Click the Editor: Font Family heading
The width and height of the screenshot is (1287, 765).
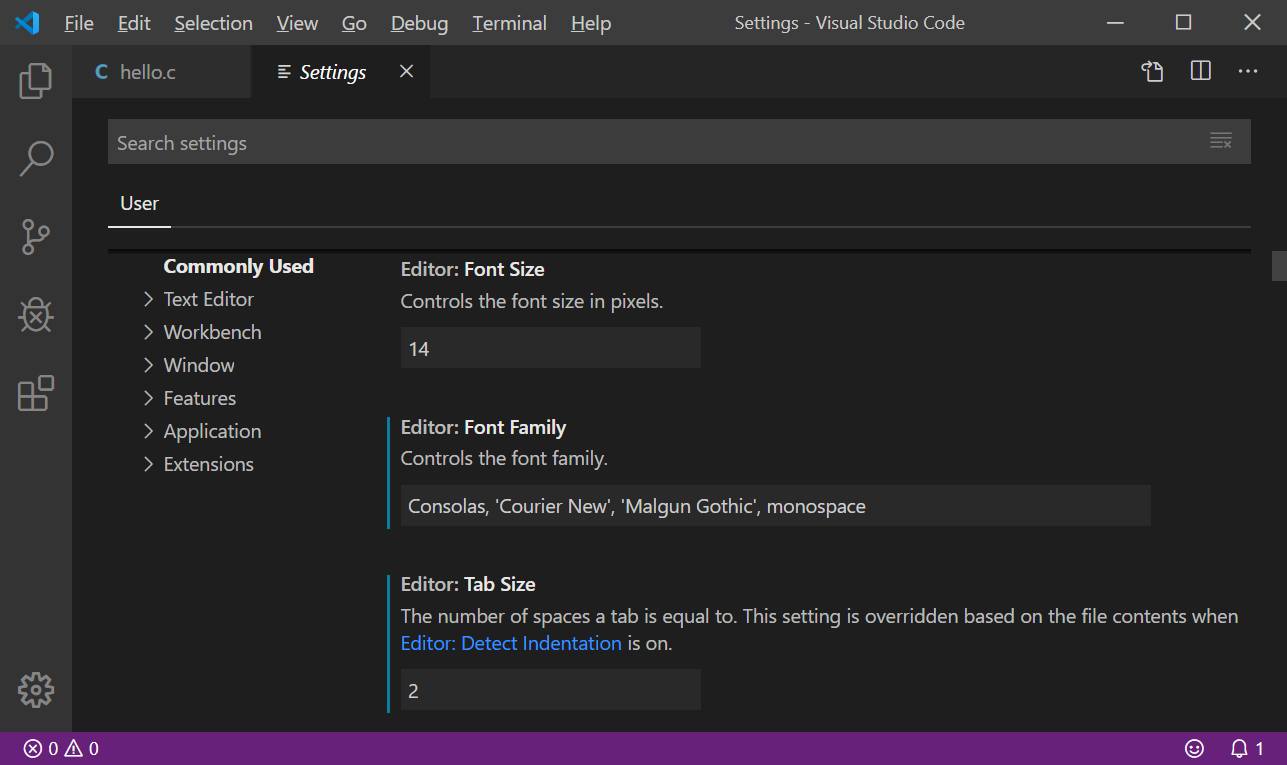(483, 427)
